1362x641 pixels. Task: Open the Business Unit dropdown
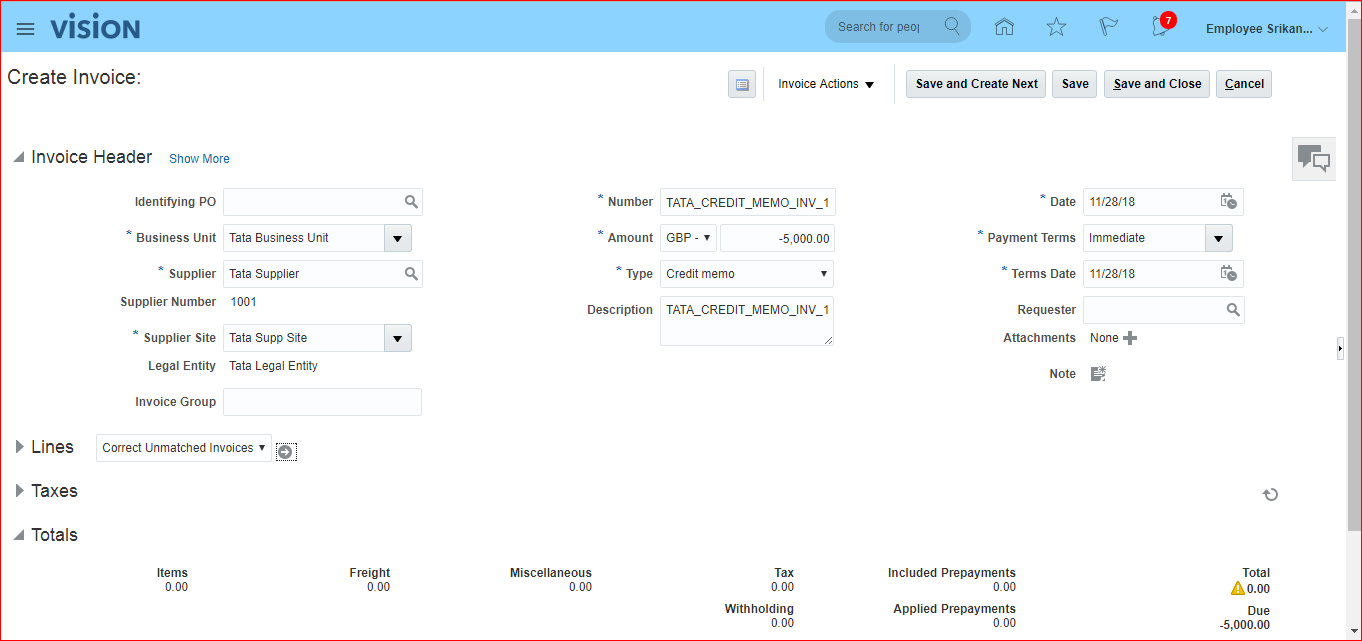[398, 238]
